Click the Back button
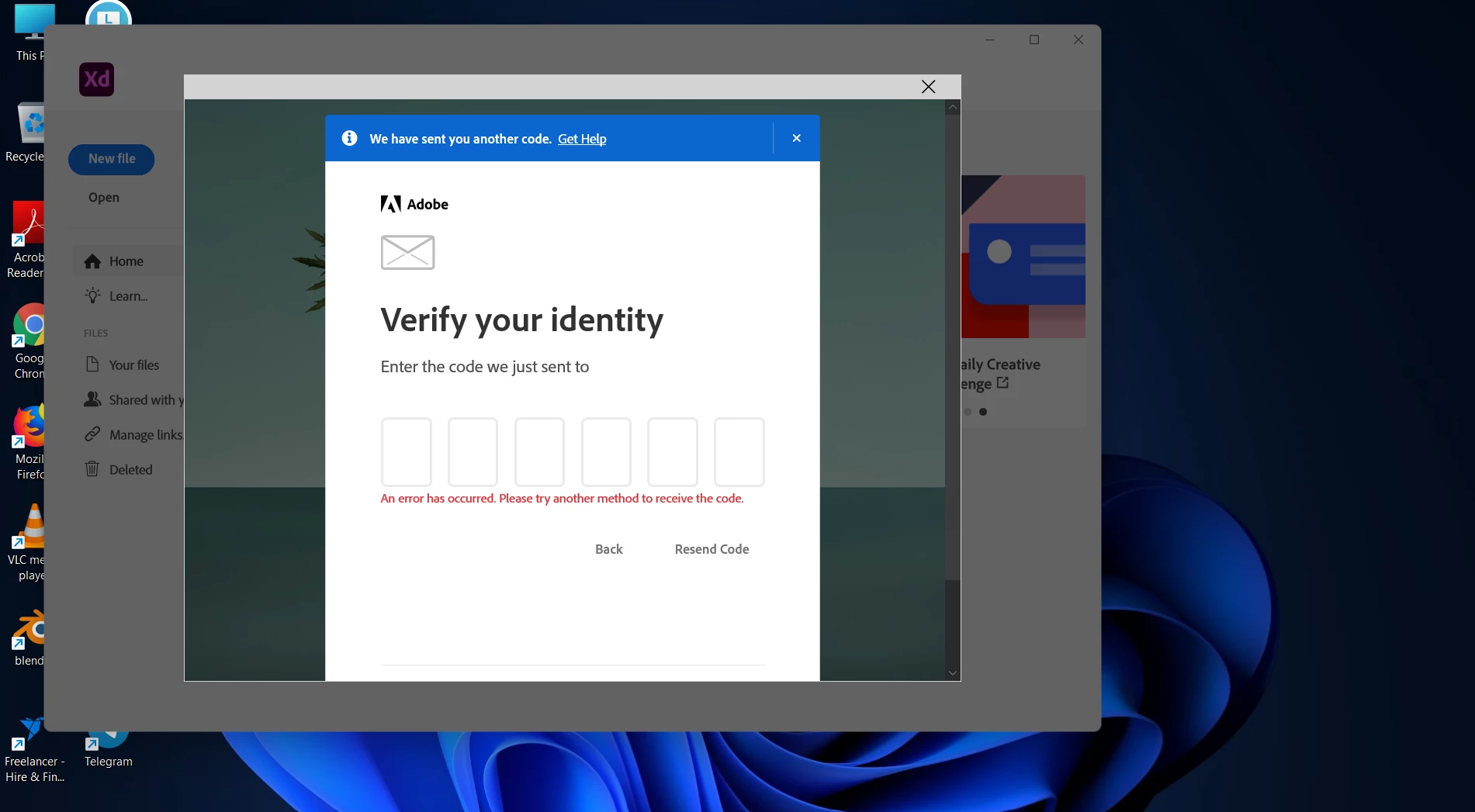 [x=609, y=549]
